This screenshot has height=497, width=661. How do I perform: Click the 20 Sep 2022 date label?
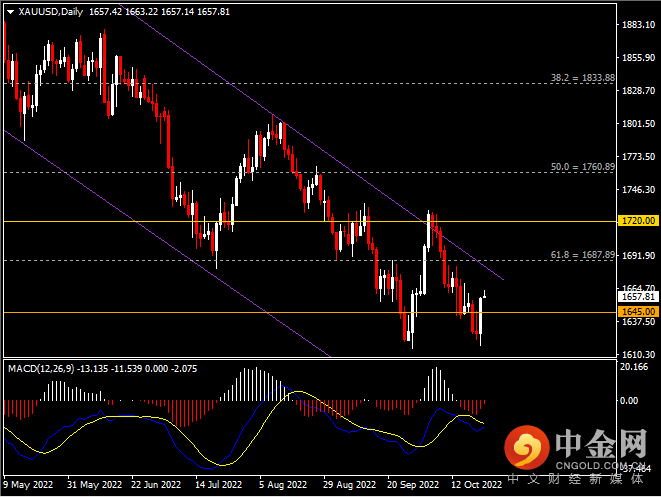tap(413, 485)
